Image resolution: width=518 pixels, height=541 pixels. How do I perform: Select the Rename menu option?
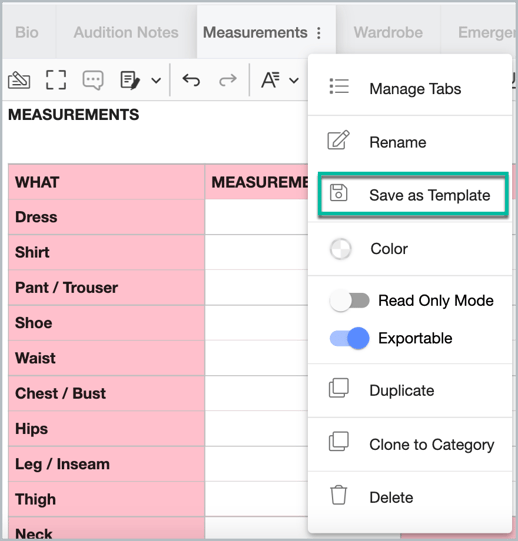coord(410,142)
